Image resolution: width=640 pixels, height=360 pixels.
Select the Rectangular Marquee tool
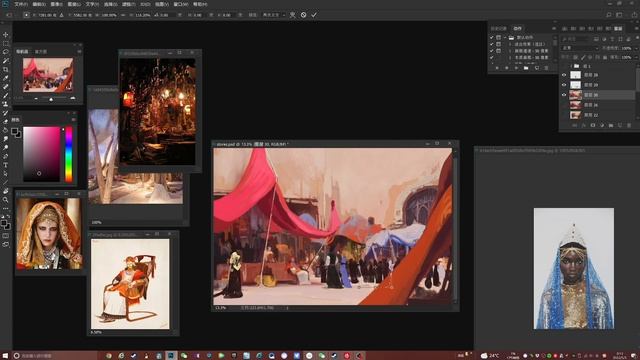coord(6,43)
